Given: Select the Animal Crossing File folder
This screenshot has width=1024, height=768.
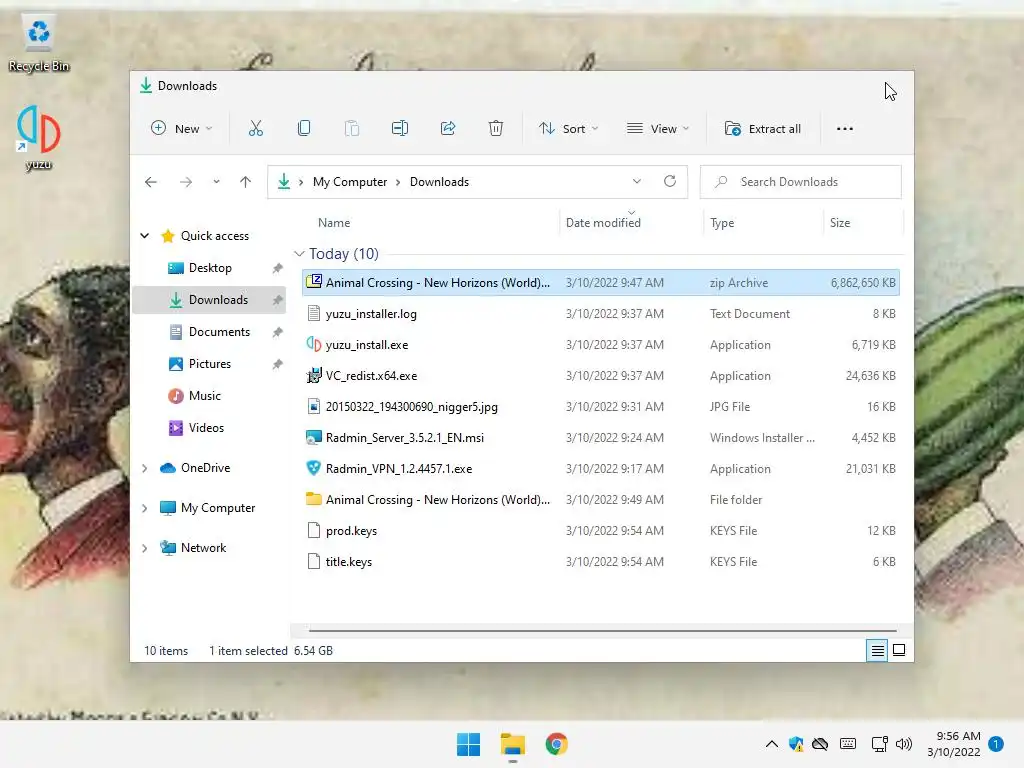Looking at the screenshot, I should pos(601,500).
